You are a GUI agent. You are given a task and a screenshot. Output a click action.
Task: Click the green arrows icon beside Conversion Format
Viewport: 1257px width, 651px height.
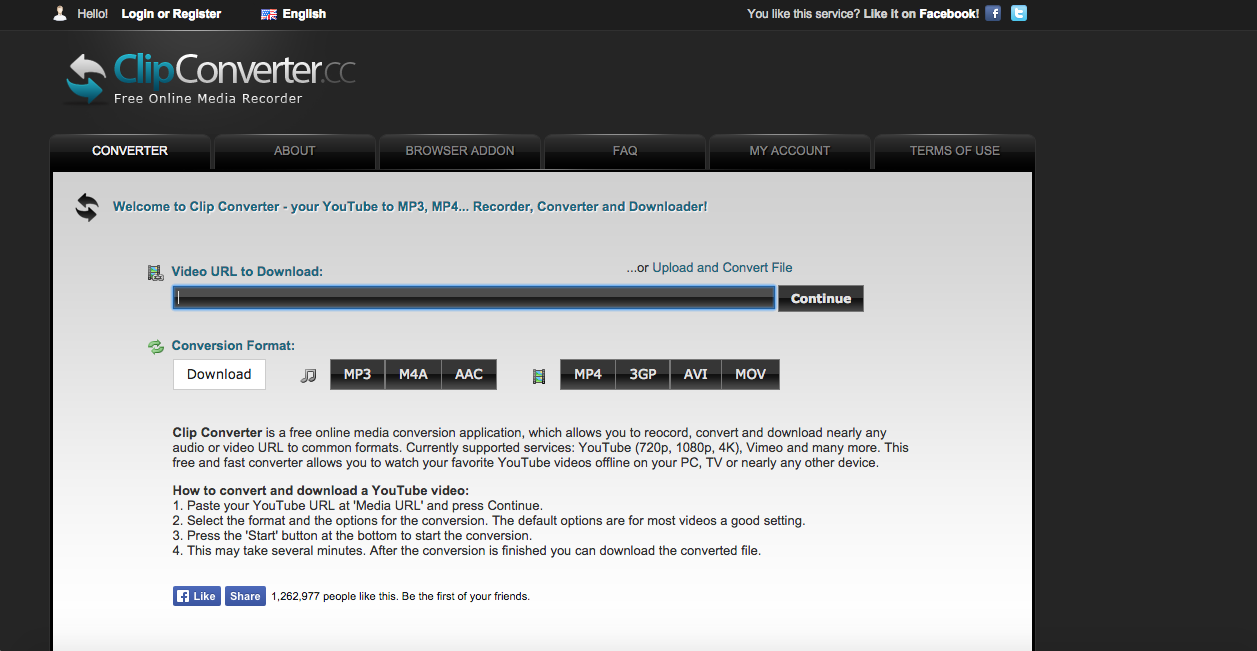click(x=156, y=345)
